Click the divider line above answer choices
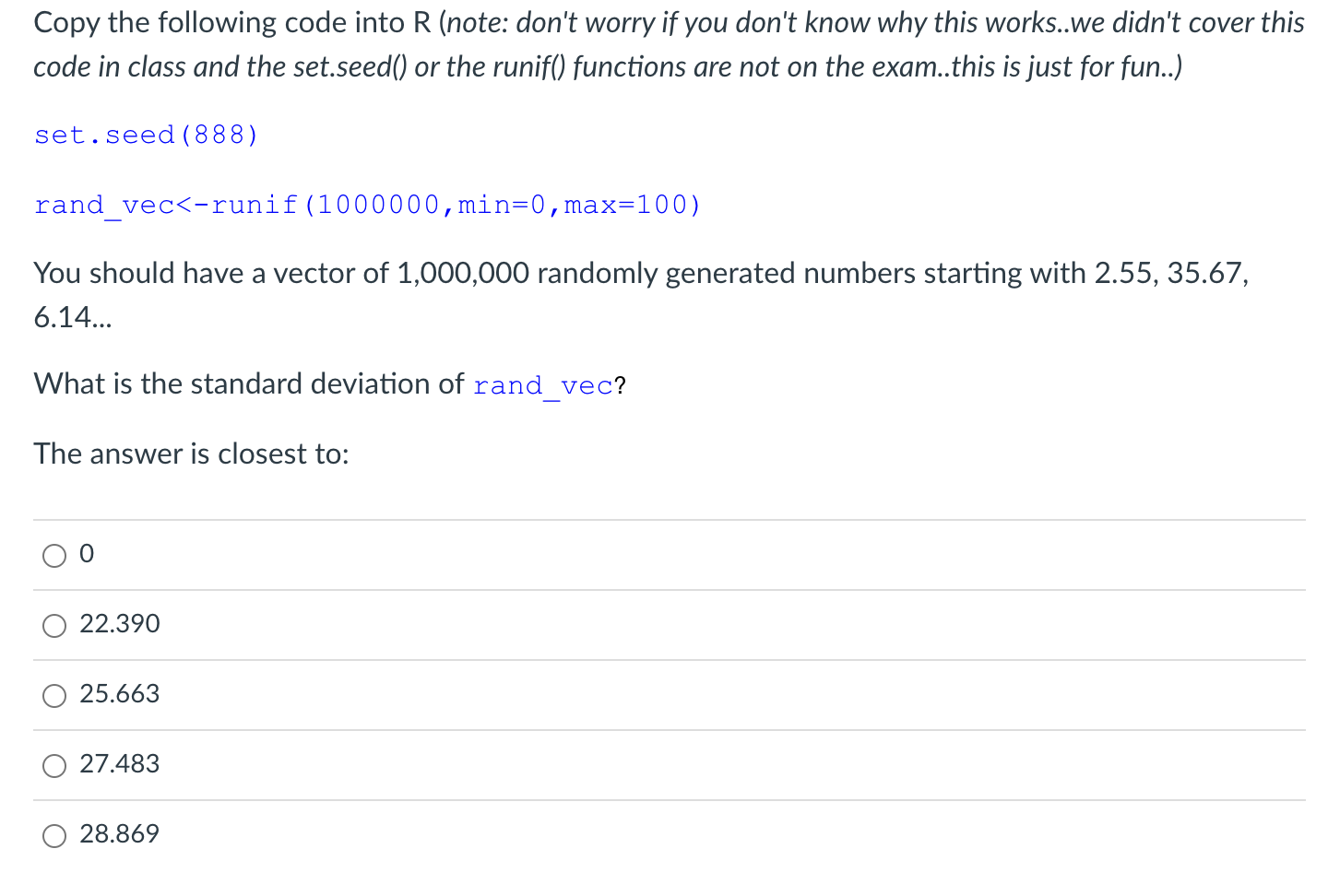This screenshot has width=1328, height=896. 664,518
